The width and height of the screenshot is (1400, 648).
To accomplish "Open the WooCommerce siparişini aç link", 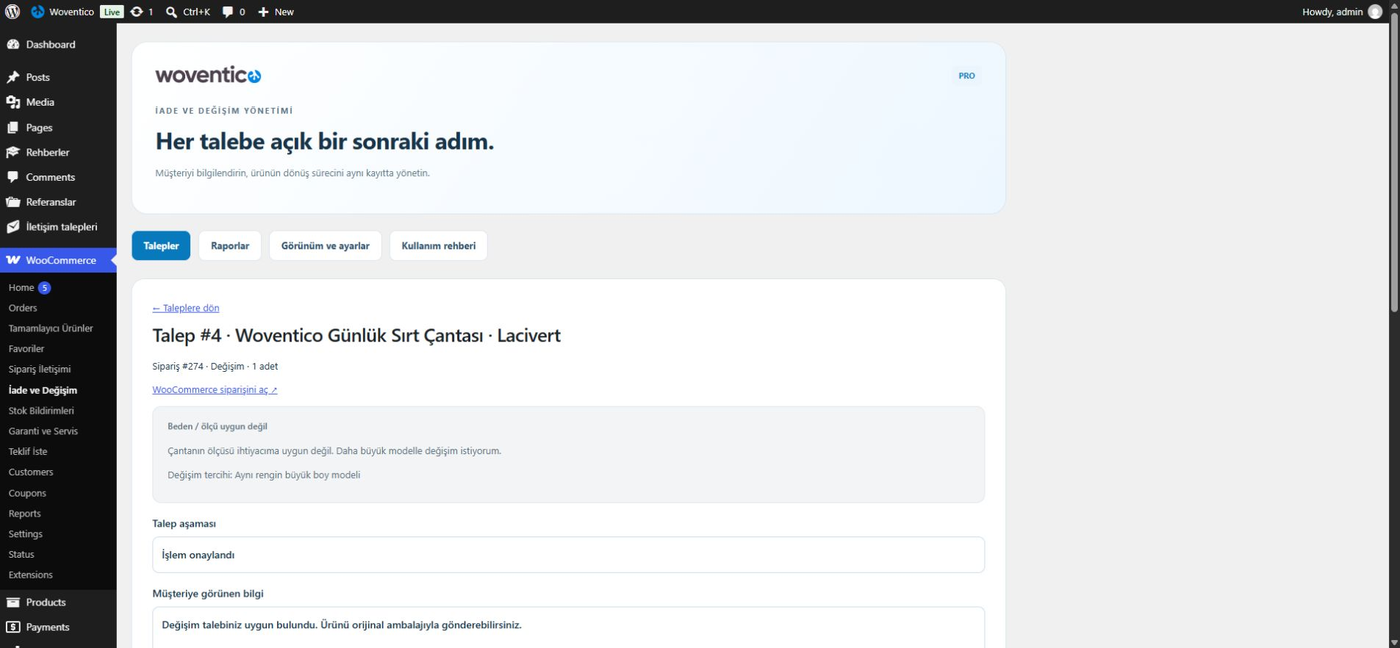I will [215, 390].
